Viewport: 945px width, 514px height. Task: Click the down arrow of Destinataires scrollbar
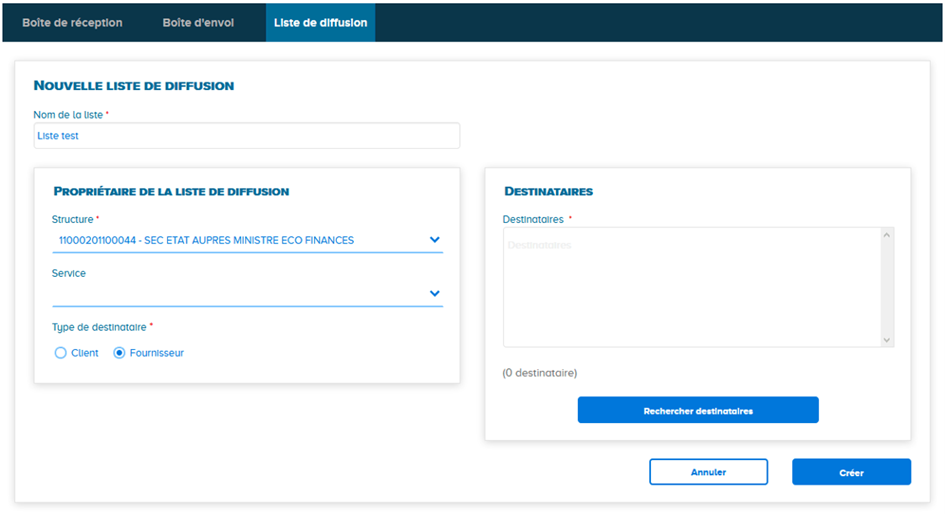point(886,340)
